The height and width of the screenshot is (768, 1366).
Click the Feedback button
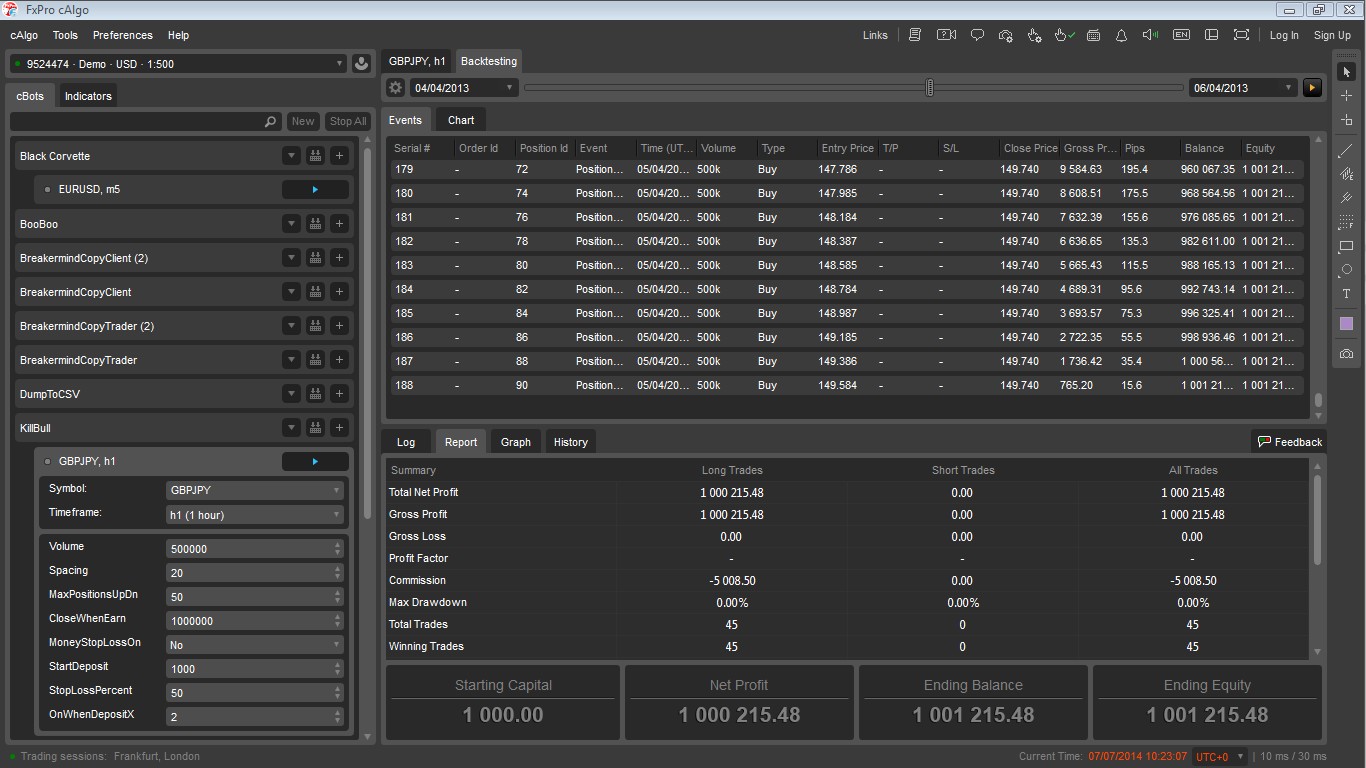coord(1290,442)
